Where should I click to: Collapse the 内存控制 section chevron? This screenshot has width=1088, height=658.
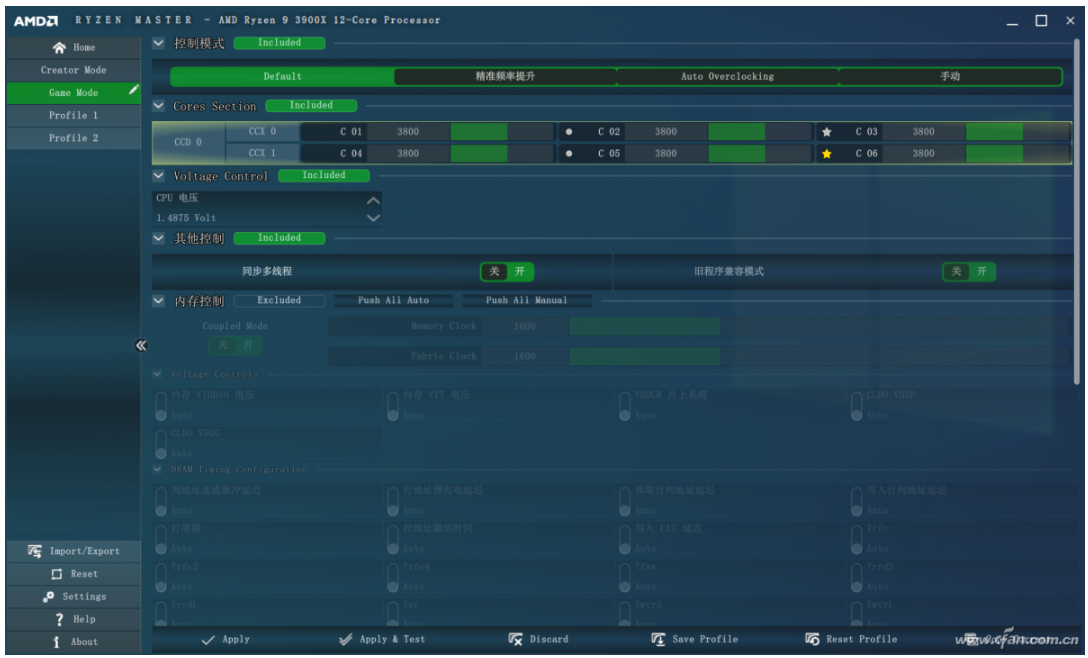click(x=158, y=301)
